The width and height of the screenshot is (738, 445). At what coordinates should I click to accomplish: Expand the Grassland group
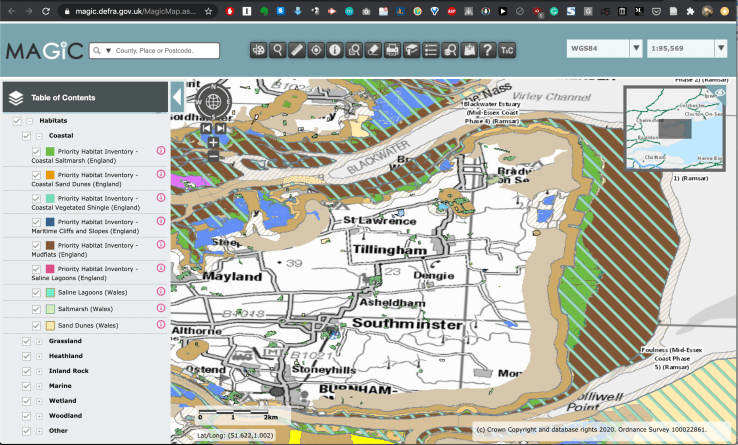click(x=39, y=341)
